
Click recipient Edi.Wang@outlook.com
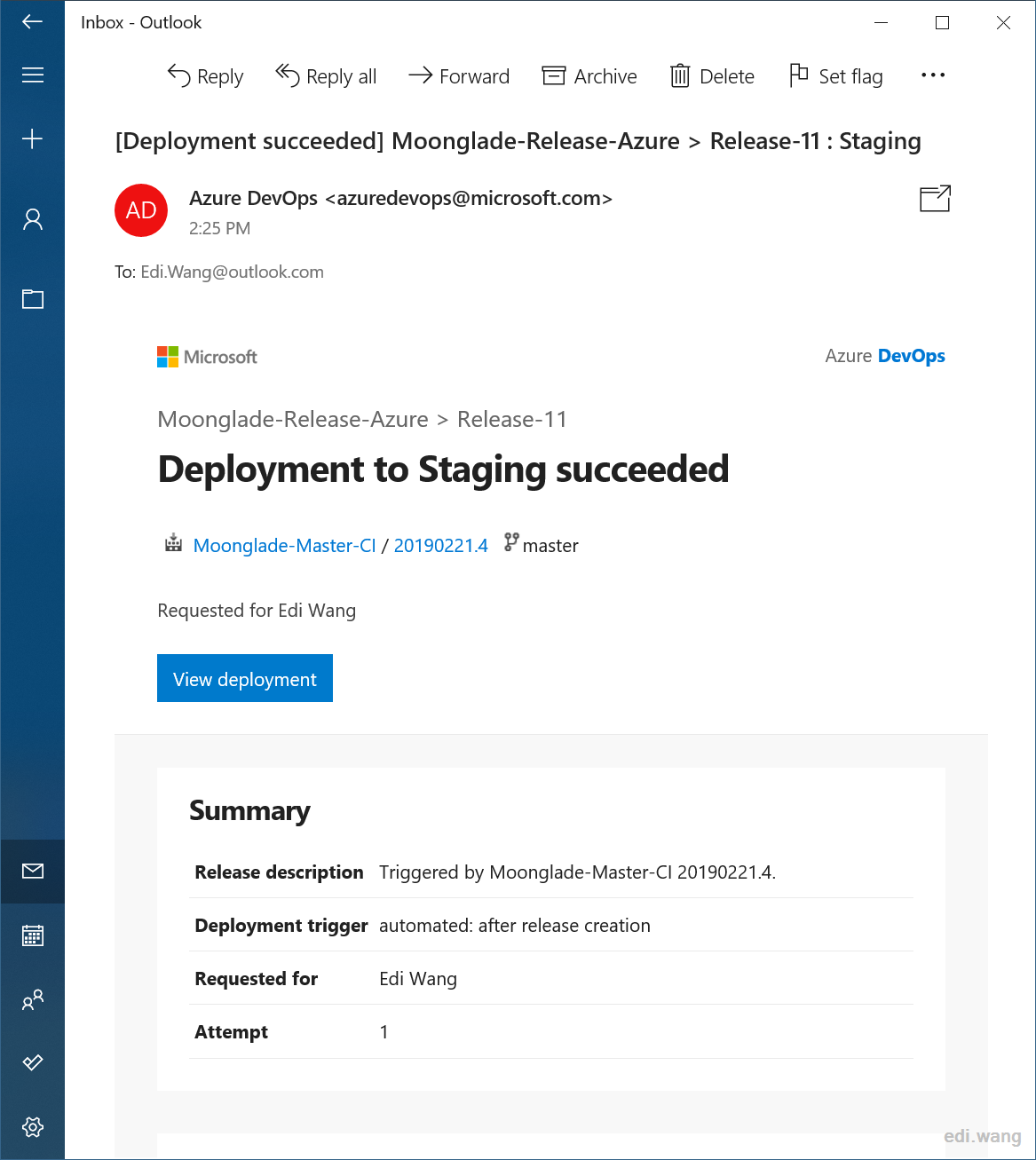[x=232, y=272]
